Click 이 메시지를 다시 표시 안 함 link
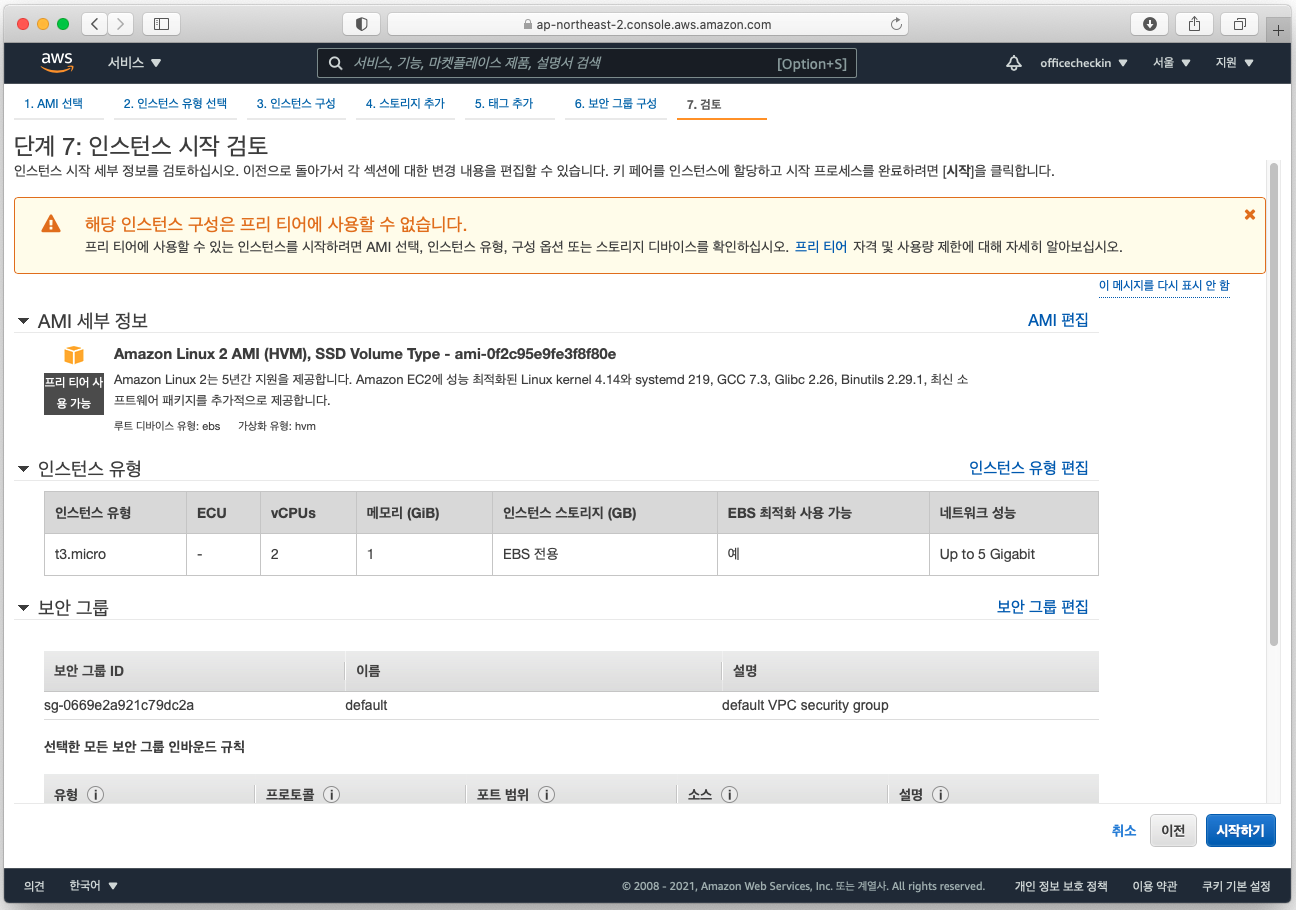The height and width of the screenshot is (910, 1296). 1164,285
